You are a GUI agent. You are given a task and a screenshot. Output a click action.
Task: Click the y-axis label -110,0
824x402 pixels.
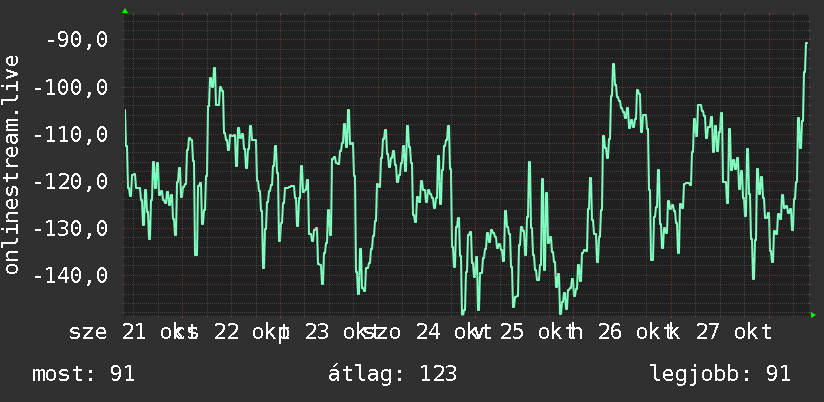(x=71, y=135)
